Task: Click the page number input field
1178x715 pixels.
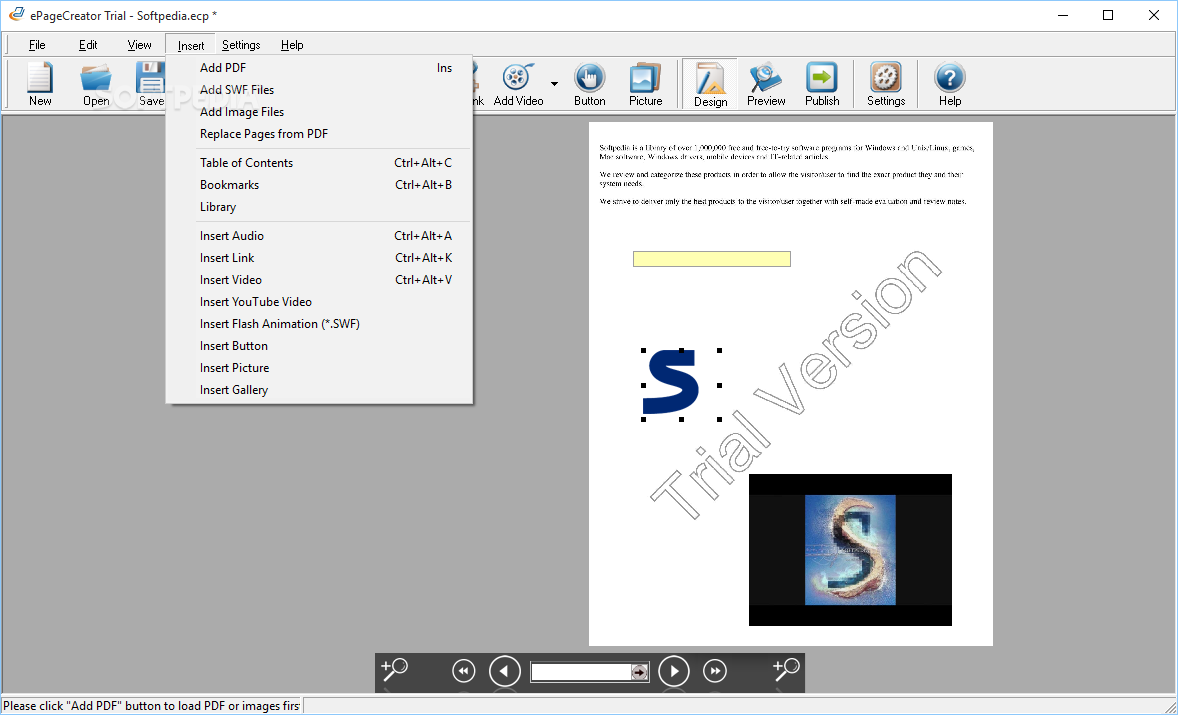Action: click(581, 671)
